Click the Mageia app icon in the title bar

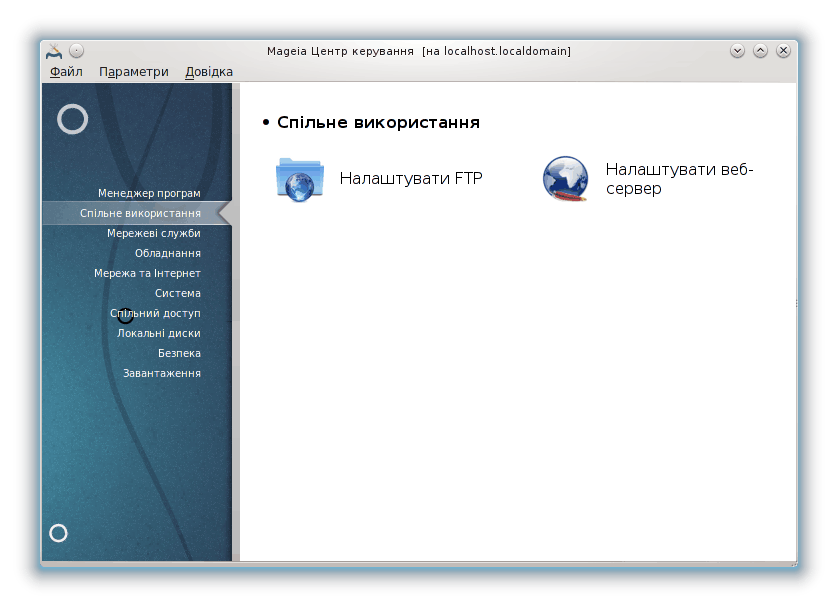[54, 51]
